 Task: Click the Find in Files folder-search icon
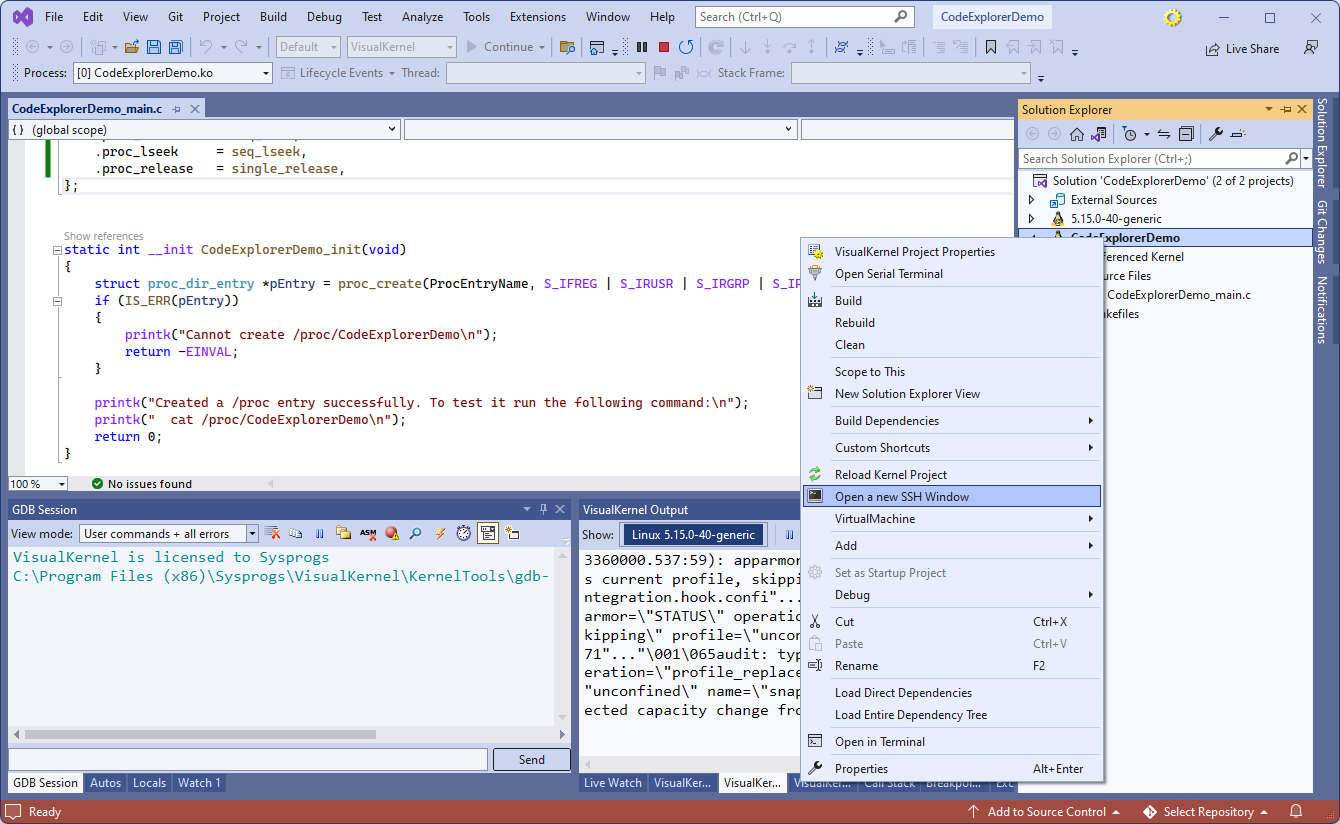[x=568, y=47]
